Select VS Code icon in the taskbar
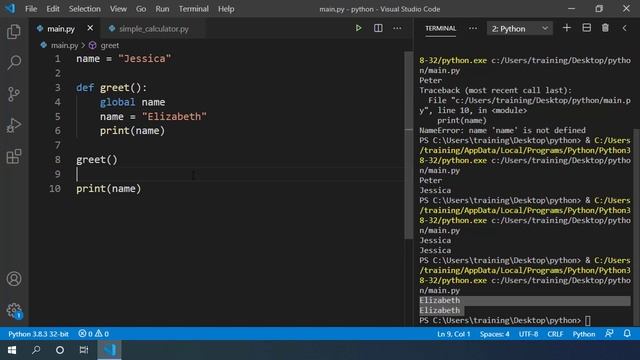 point(109,350)
